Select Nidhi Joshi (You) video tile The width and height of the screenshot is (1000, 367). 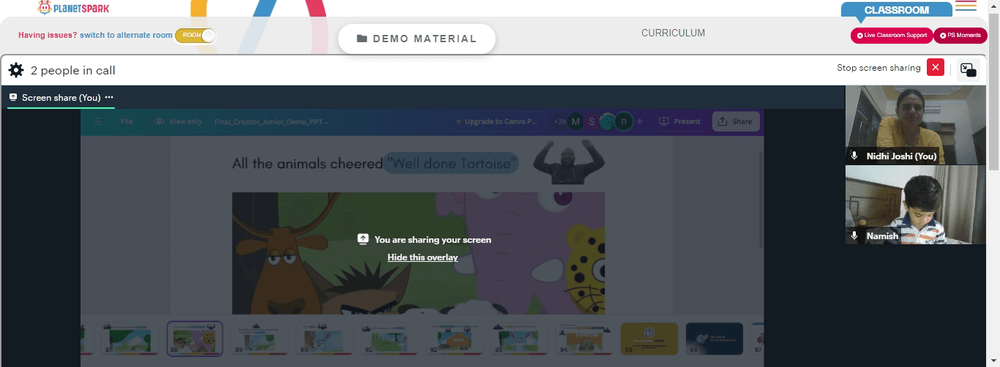pyautogui.click(x=915, y=125)
